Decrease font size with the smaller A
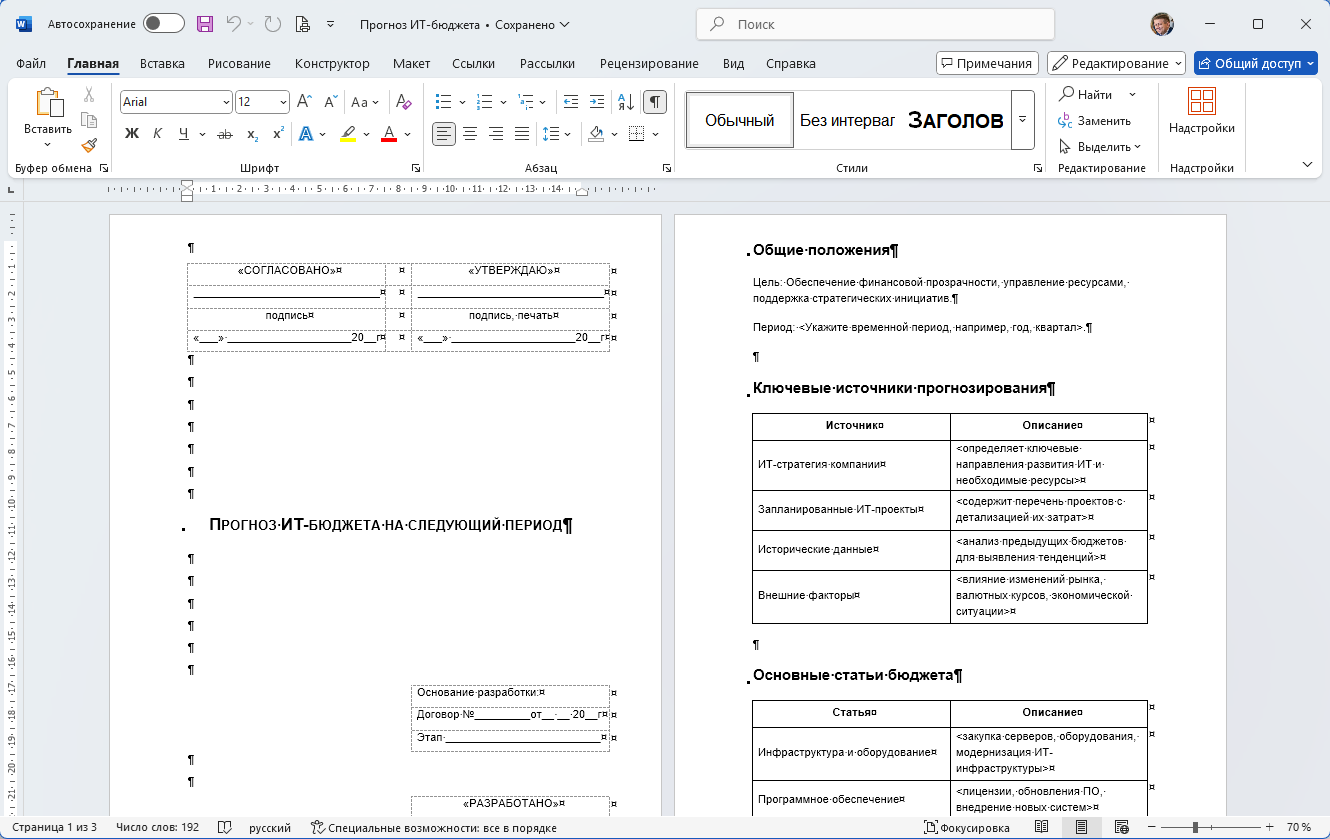This screenshot has width=1330, height=839. click(x=332, y=101)
